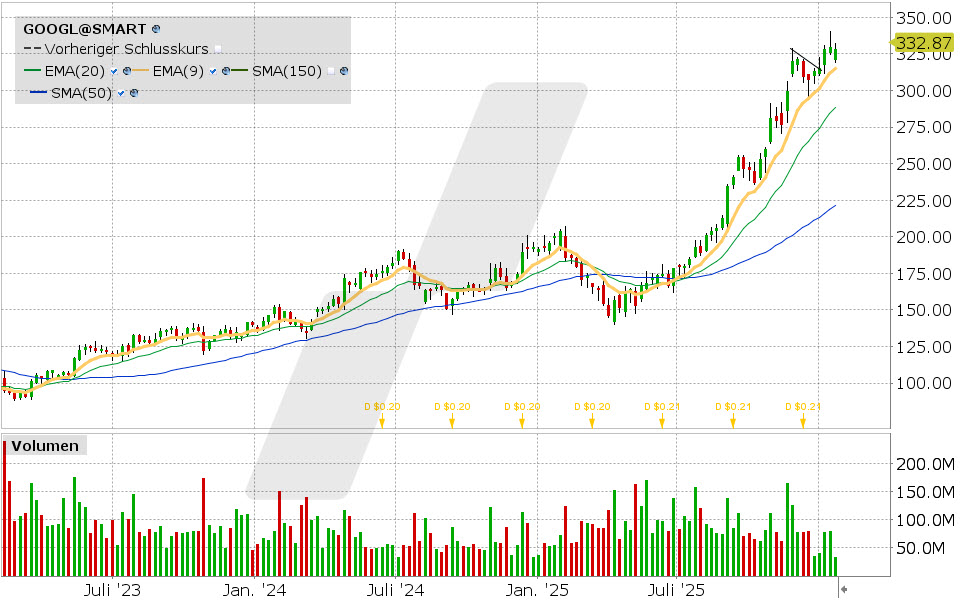Open the EMA(20) indicator settings icon
Screen dimensions: 960x600
pyautogui.click(x=127, y=71)
